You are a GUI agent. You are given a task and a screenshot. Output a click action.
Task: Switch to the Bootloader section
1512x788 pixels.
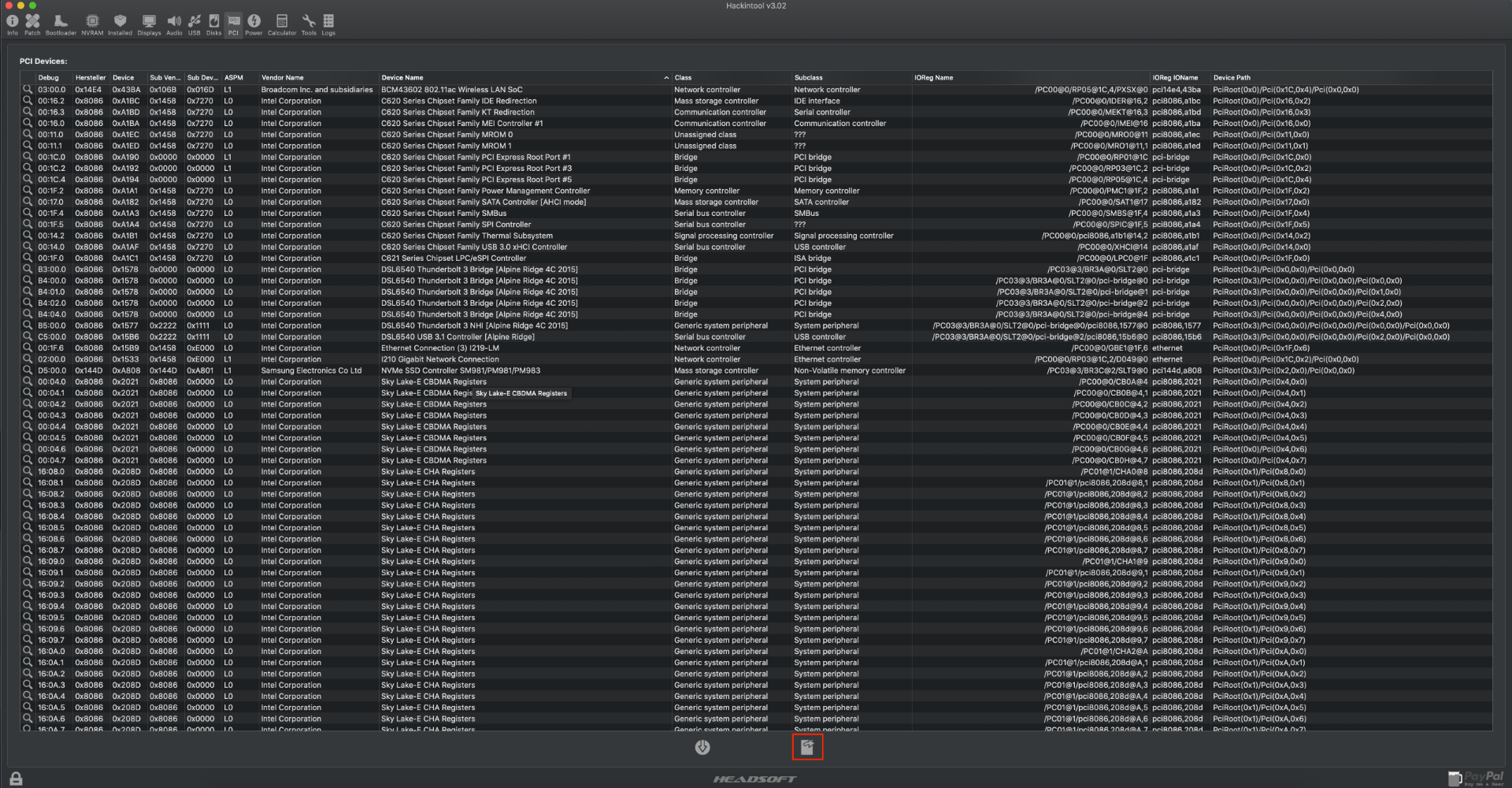pos(61,24)
